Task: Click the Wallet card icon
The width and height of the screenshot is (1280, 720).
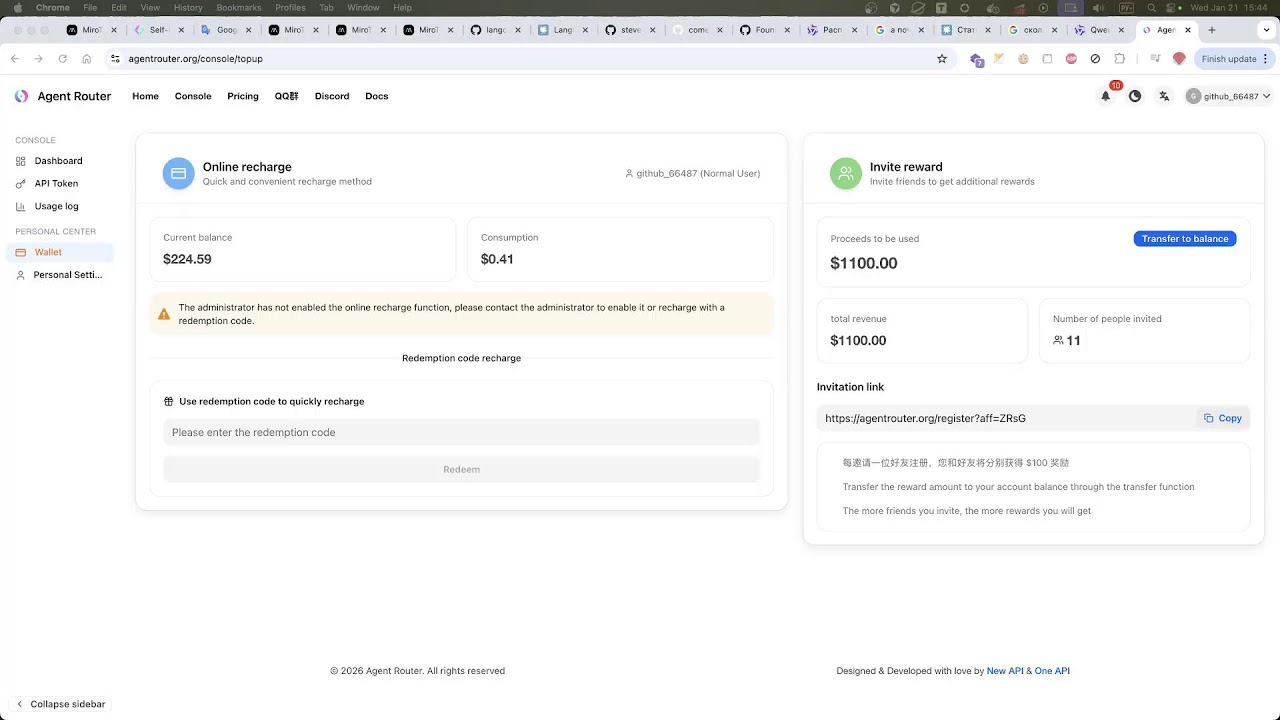Action: coord(21,252)
